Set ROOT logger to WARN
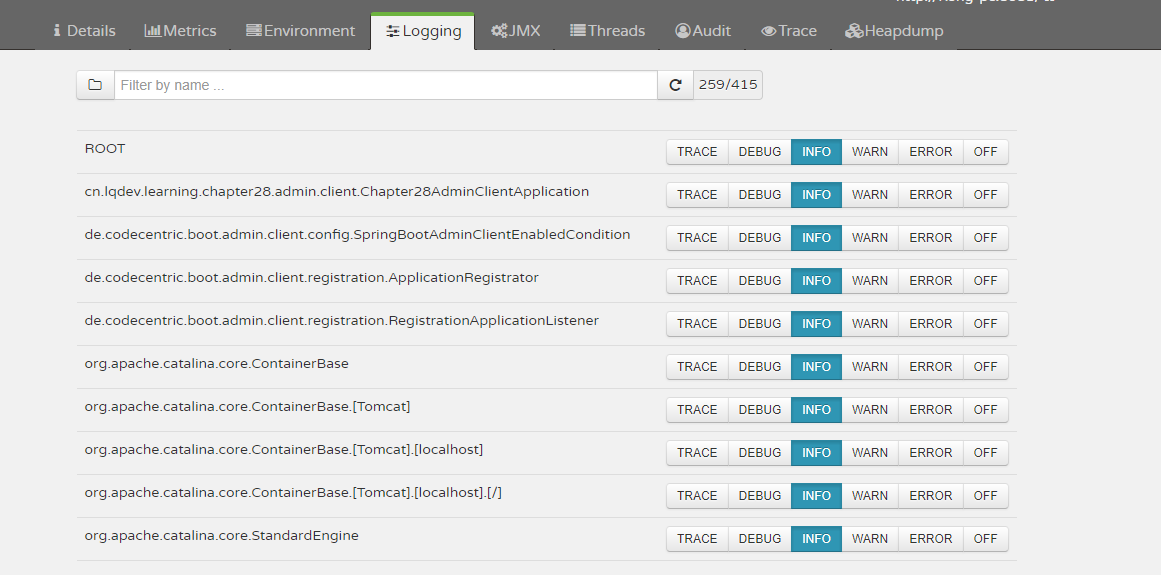The image size is (1161, 575). (869, 152)
